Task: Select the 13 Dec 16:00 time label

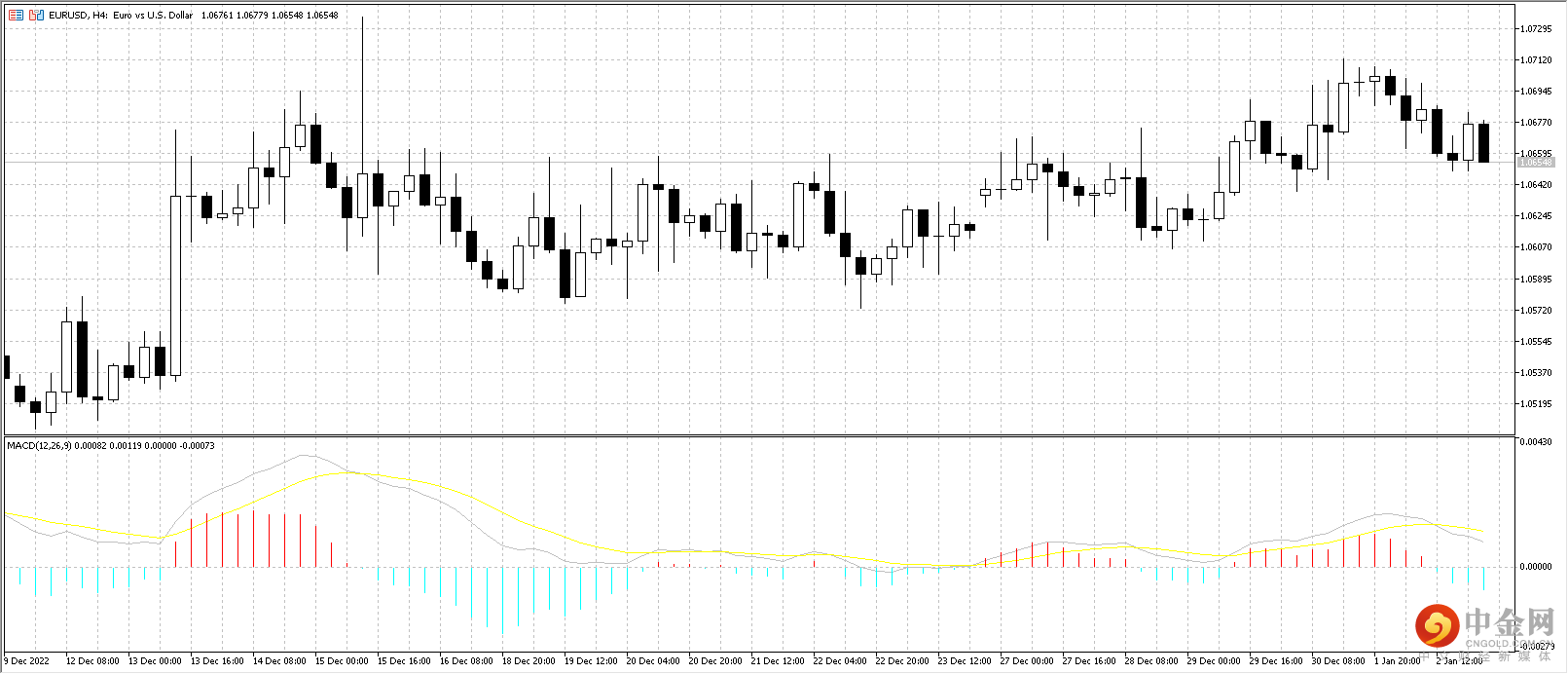Action: tap(217, 660)
